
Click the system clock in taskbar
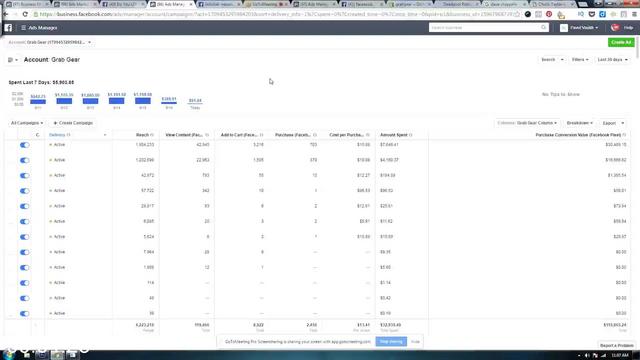[x=620, y=356]
